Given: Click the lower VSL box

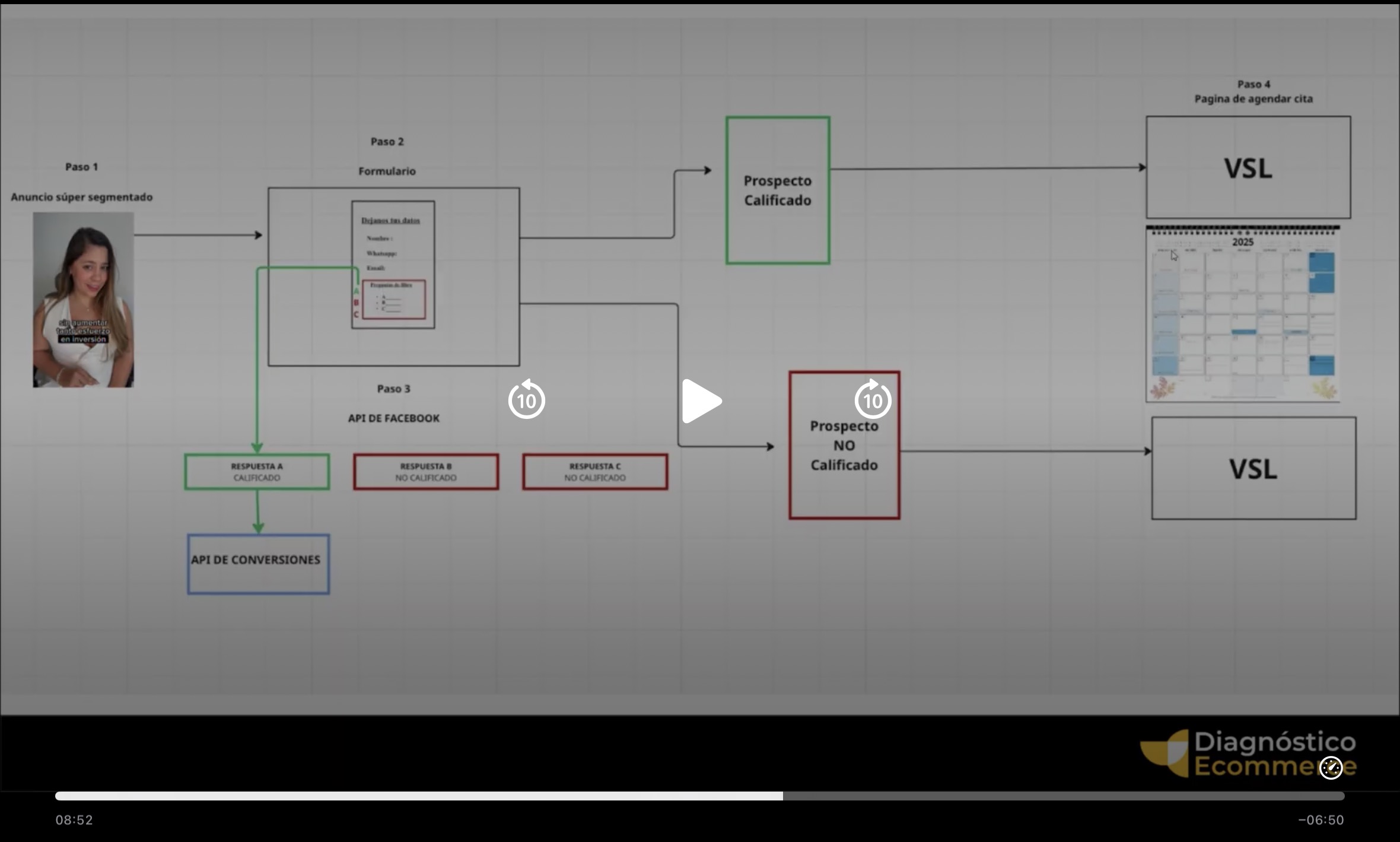Looking at the screenshot, I should (1253, 469).
